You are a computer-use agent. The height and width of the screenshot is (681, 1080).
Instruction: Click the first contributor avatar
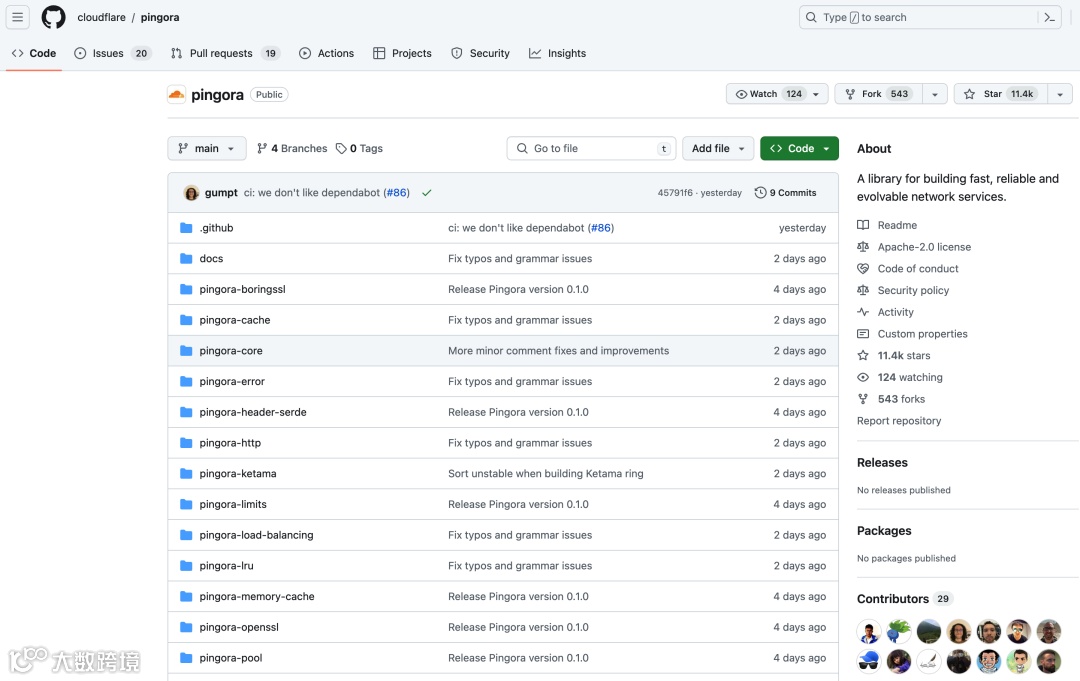click(x=869, y=631)
